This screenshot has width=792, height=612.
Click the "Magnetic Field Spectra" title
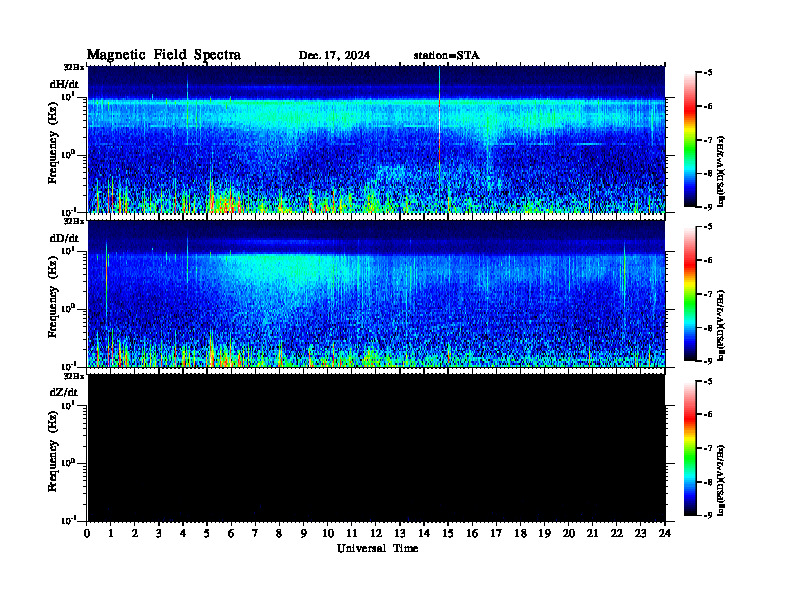pyautogui.click(x=164, y=55)
